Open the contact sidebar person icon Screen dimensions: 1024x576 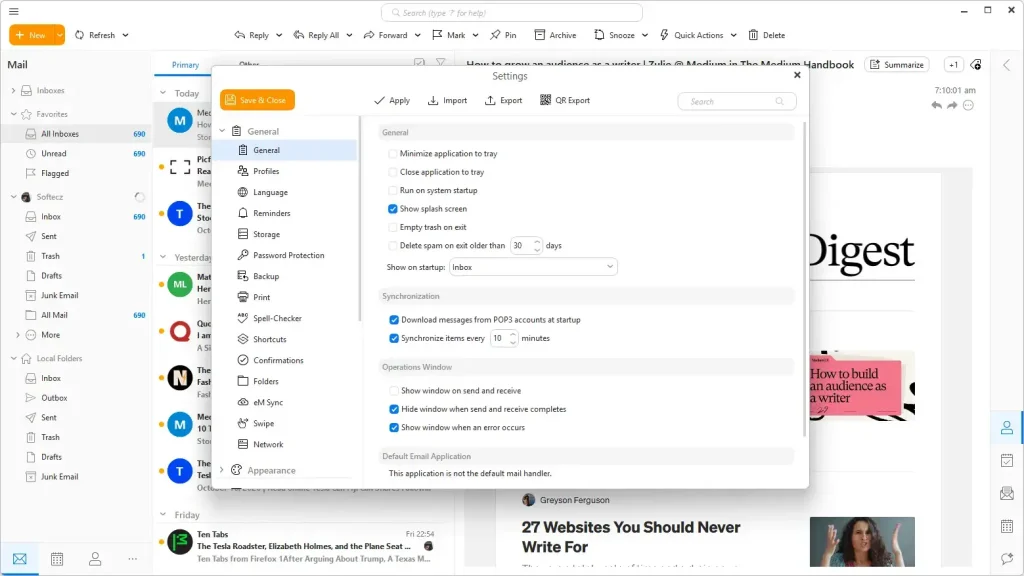[1007, 428]
